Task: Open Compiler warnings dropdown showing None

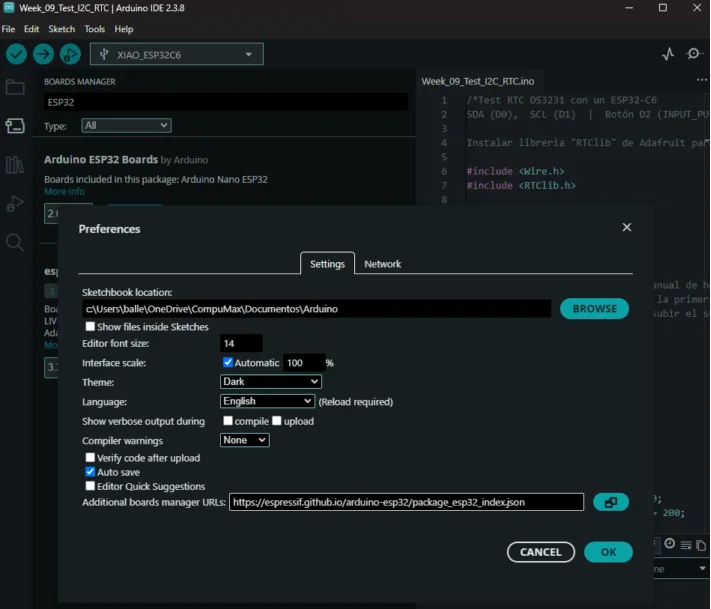Action: [244, 440]
